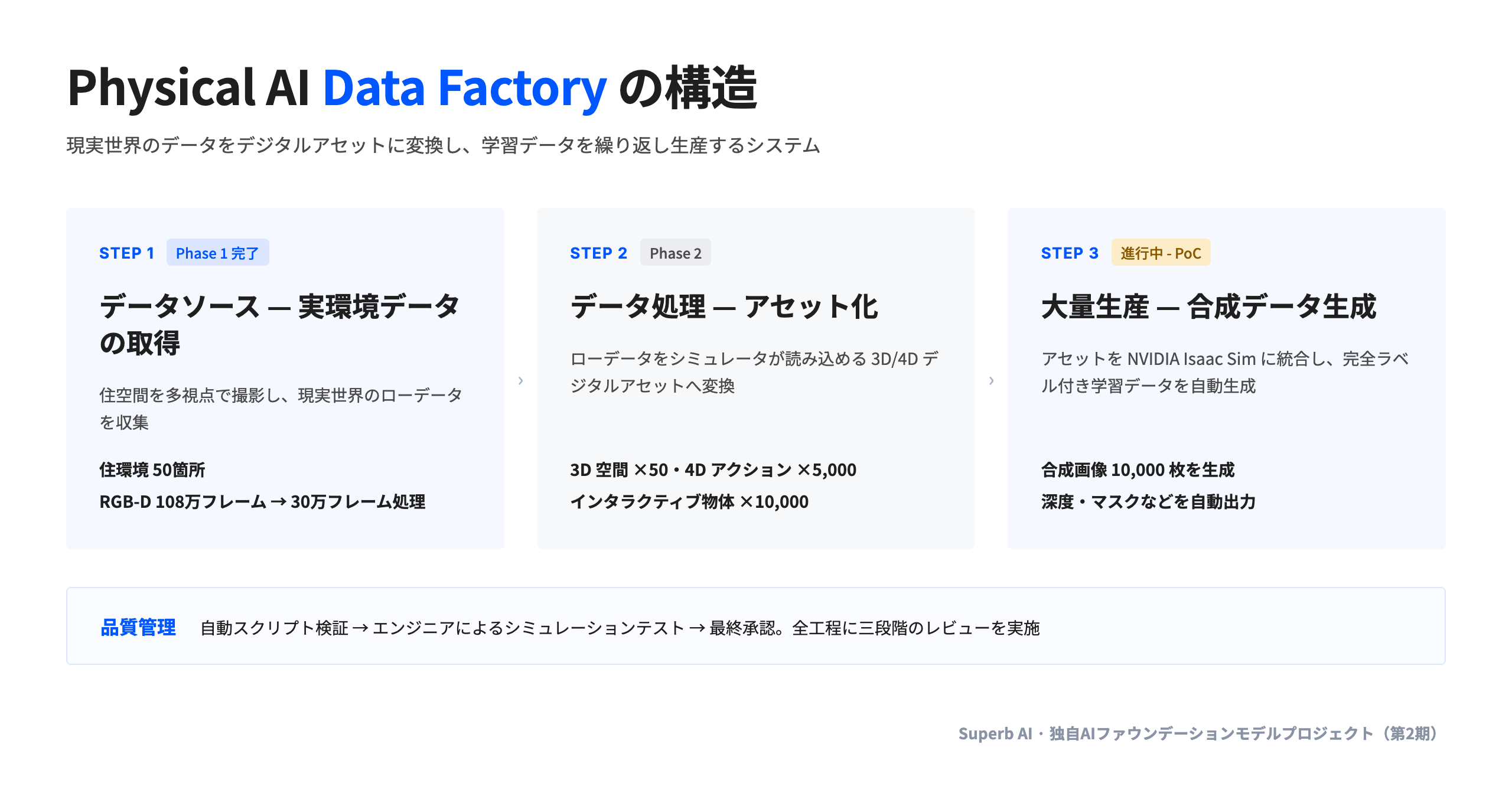Click the "深度・マスクなどを自動出力" line

click(x=1148, y=502)
